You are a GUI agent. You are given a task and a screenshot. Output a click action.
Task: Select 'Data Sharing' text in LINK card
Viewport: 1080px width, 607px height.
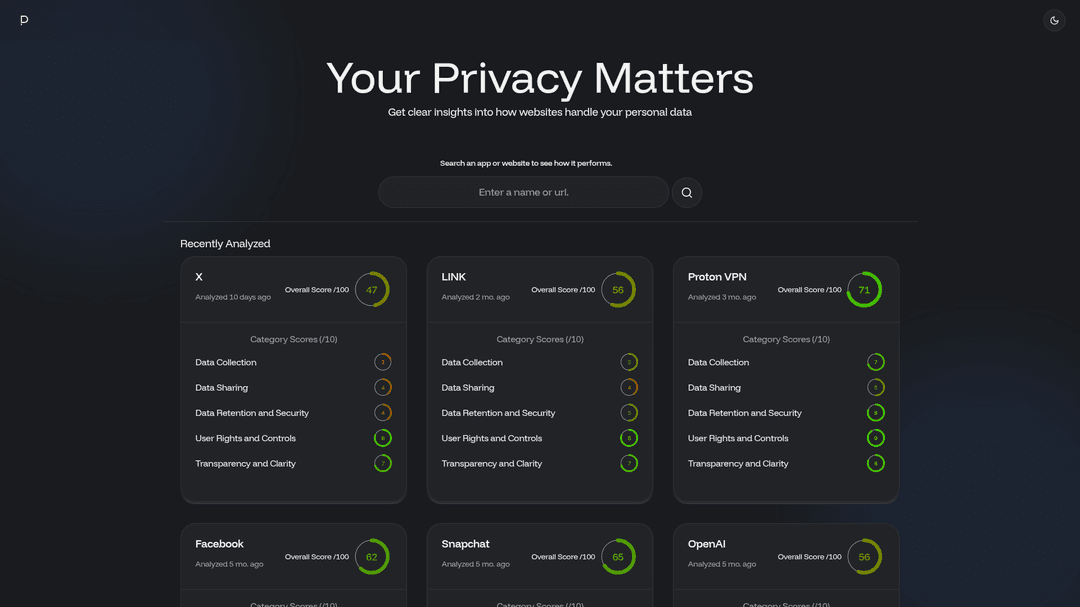[468, 388]
